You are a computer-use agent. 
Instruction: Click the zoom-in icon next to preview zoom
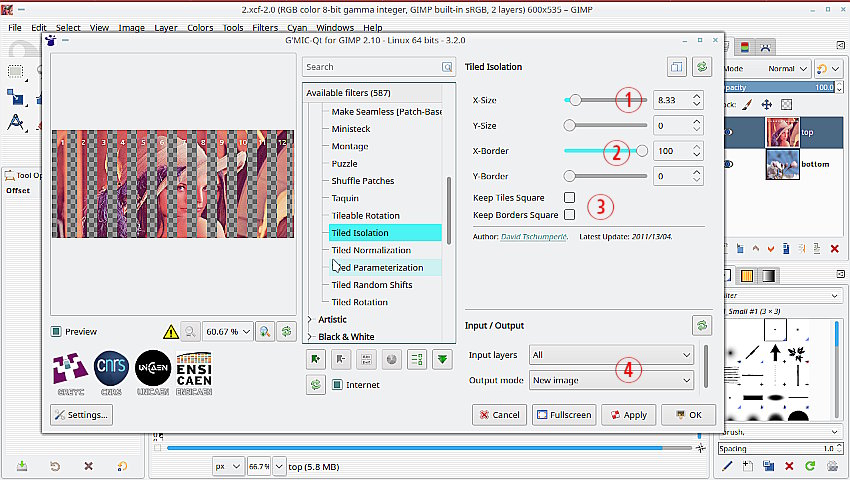265,331
